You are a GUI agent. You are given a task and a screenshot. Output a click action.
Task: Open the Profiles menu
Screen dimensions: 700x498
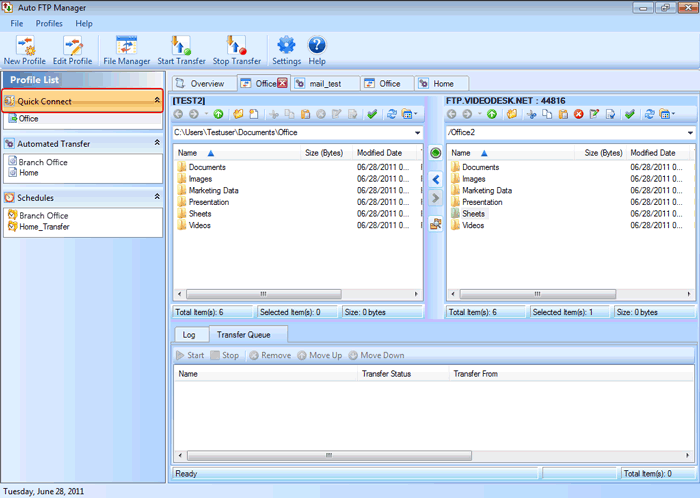click(x=48, y=23)
